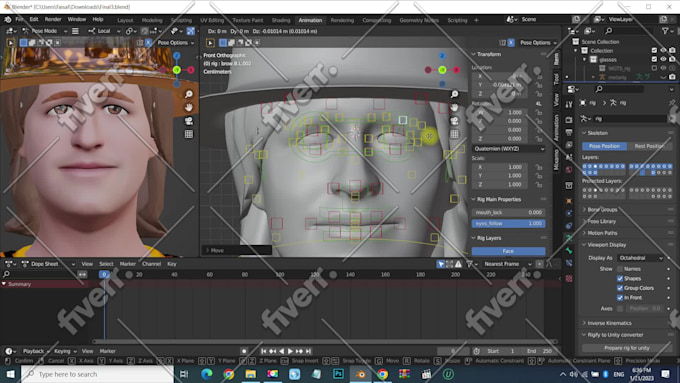Screen dimensions: 680x383
Task: Toggle the Axes checkbox in Viewport Display
Action: point(620,308)
